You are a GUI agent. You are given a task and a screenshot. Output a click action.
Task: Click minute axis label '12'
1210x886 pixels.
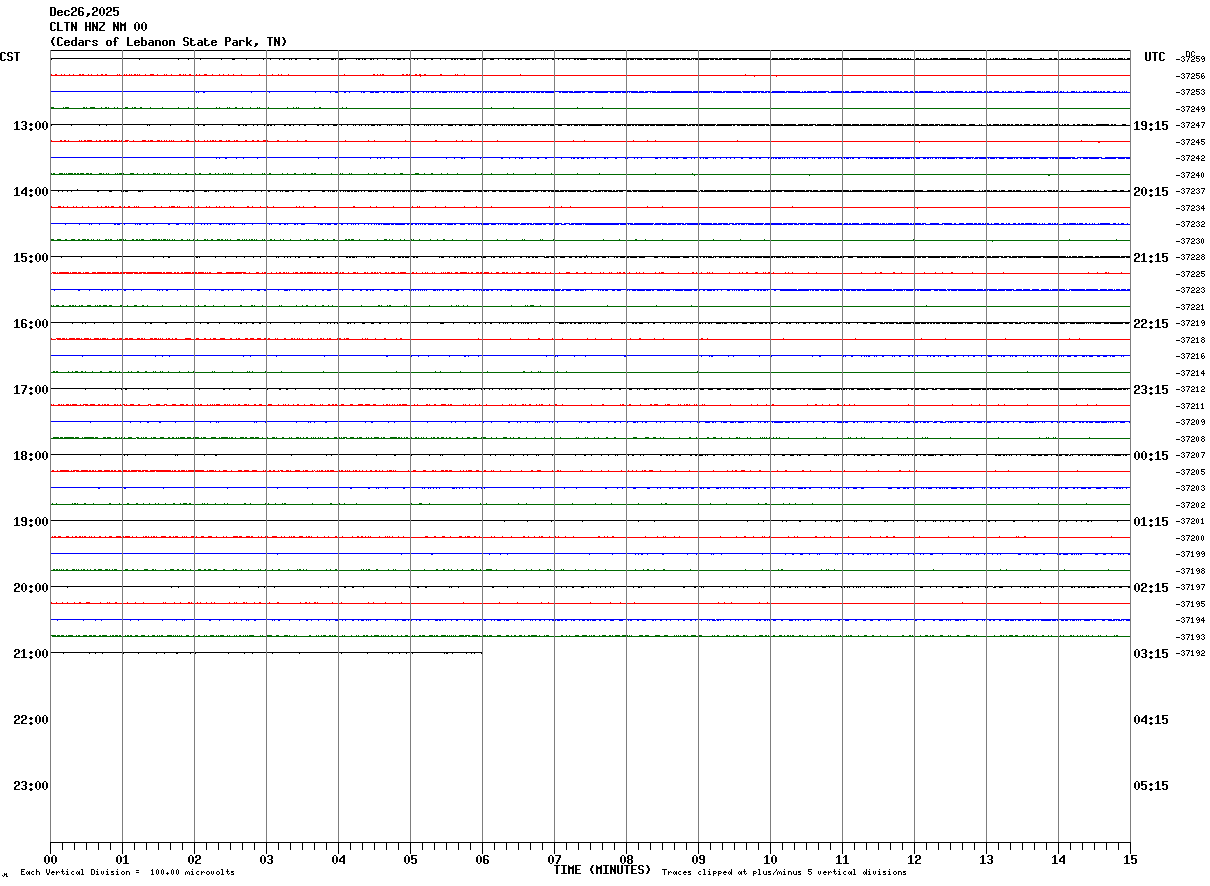(914, 860)
